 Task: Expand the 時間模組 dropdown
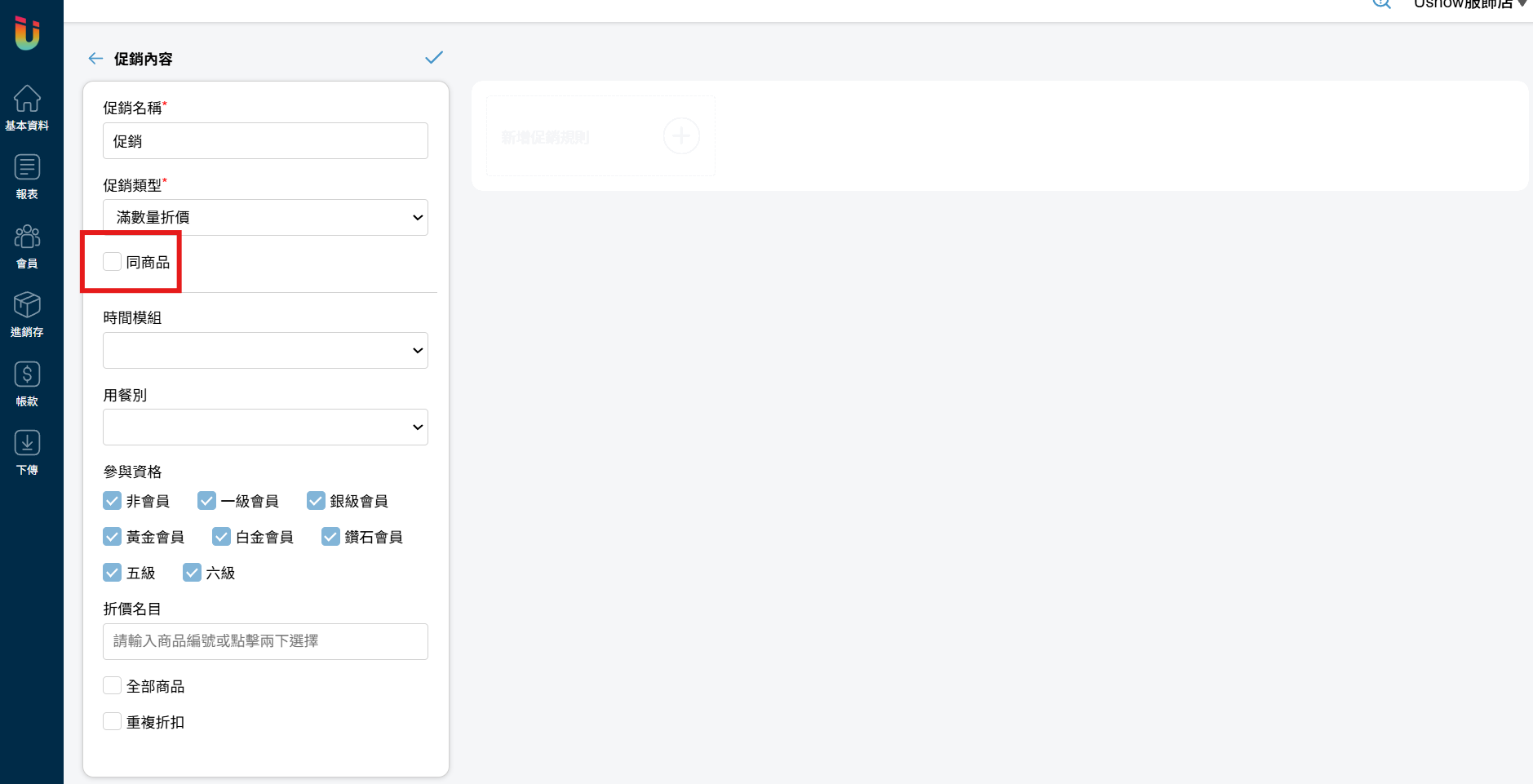click(265, 351)
